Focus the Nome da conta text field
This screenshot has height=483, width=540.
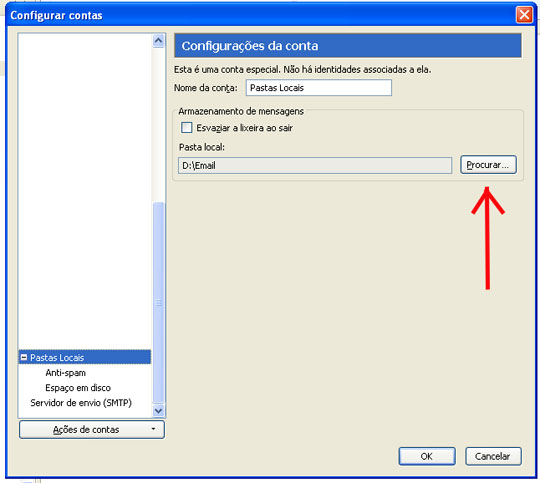tap(319, 88)
